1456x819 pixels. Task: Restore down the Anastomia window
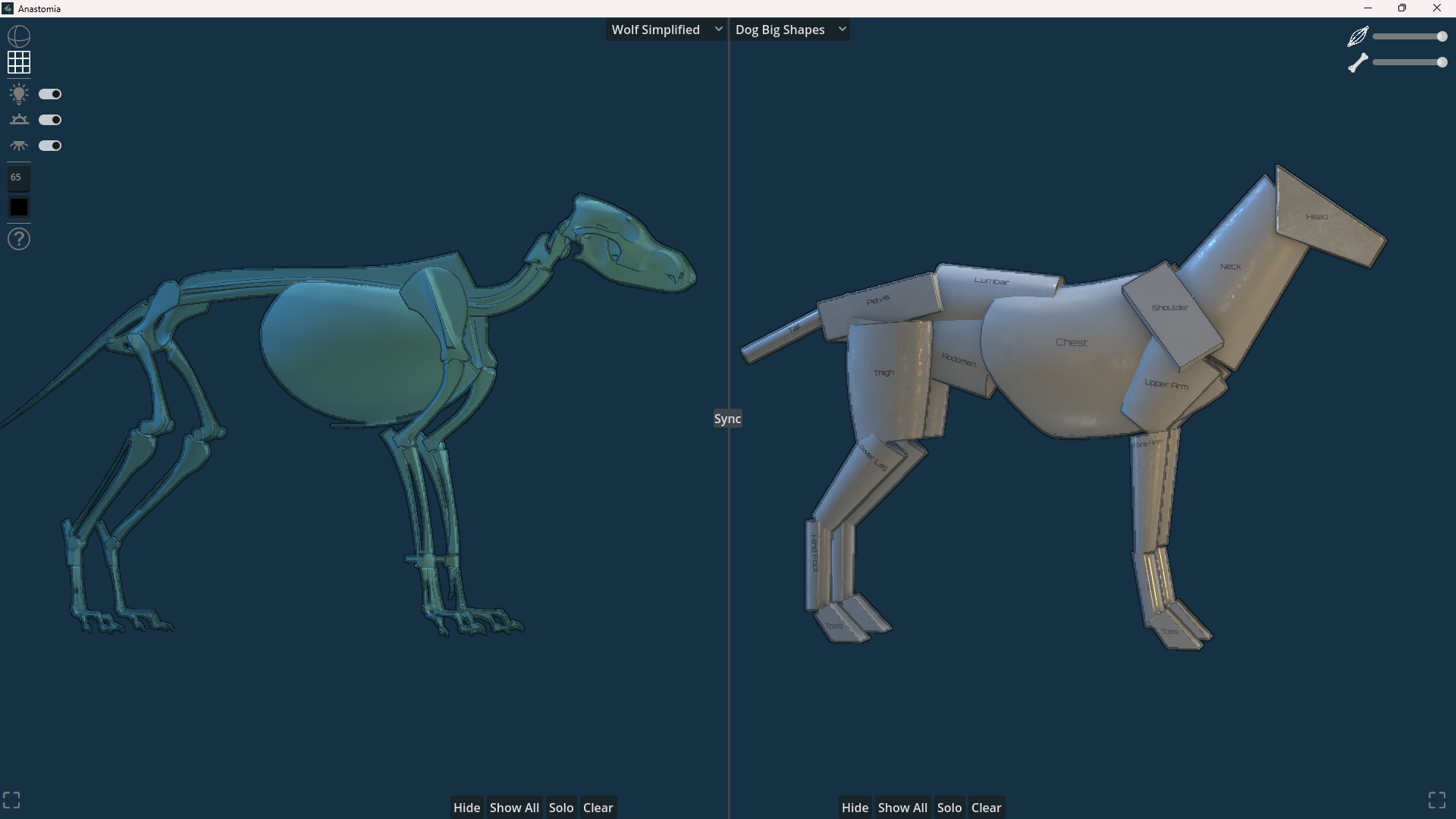1402,8
